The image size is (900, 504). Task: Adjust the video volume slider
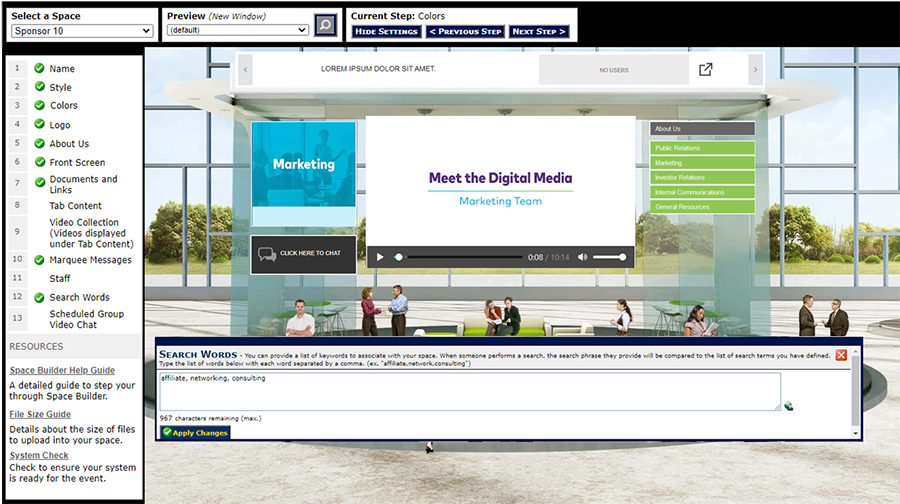(x=610, y=257)
